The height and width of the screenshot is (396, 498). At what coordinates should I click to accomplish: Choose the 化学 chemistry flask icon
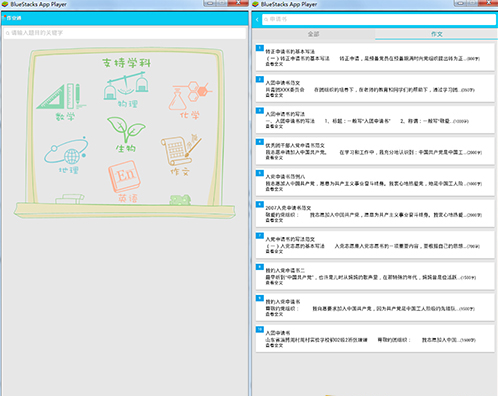click(x=190, y=99)
